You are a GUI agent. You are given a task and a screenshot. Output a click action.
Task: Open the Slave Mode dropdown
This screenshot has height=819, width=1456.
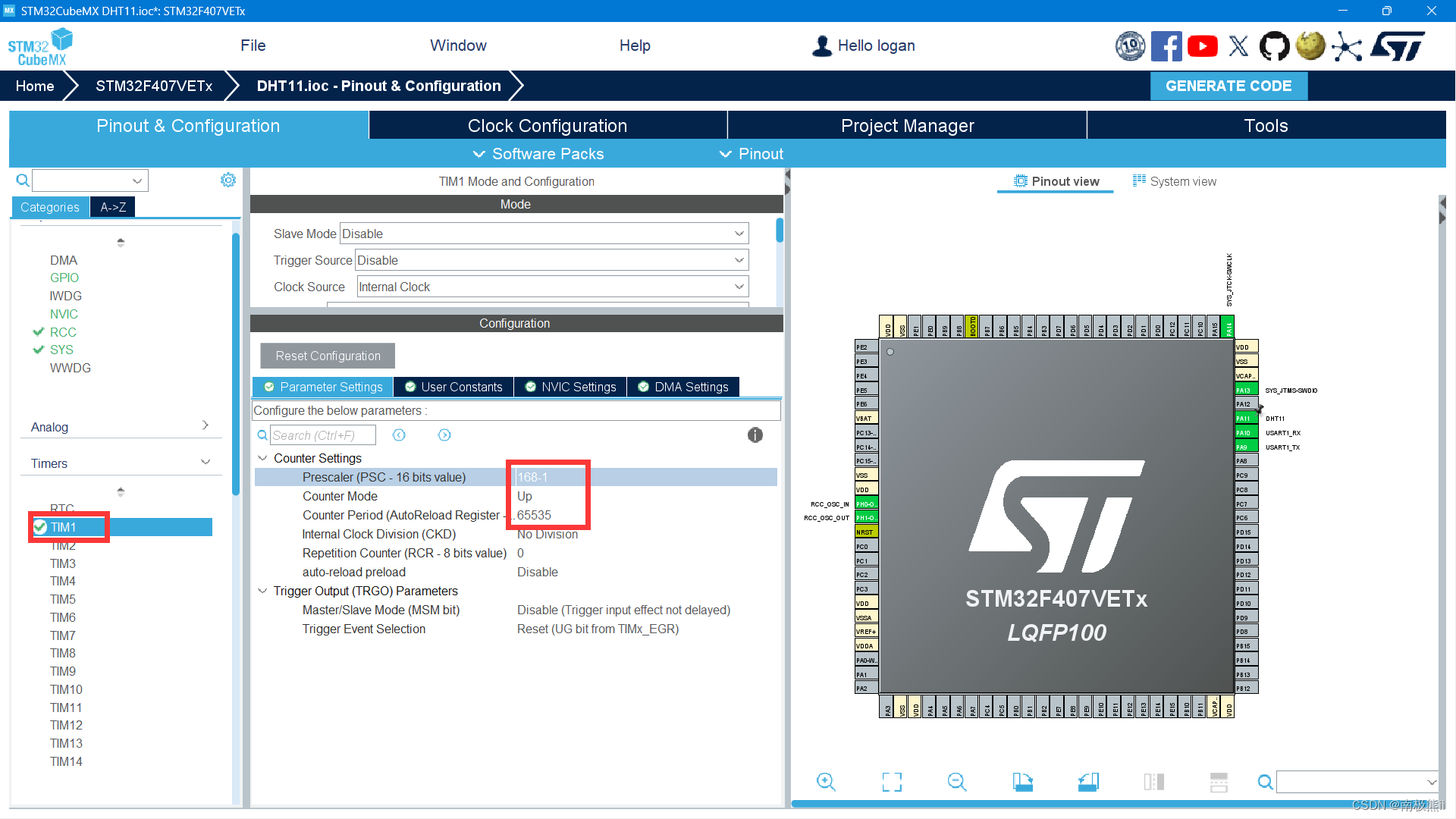544,234
